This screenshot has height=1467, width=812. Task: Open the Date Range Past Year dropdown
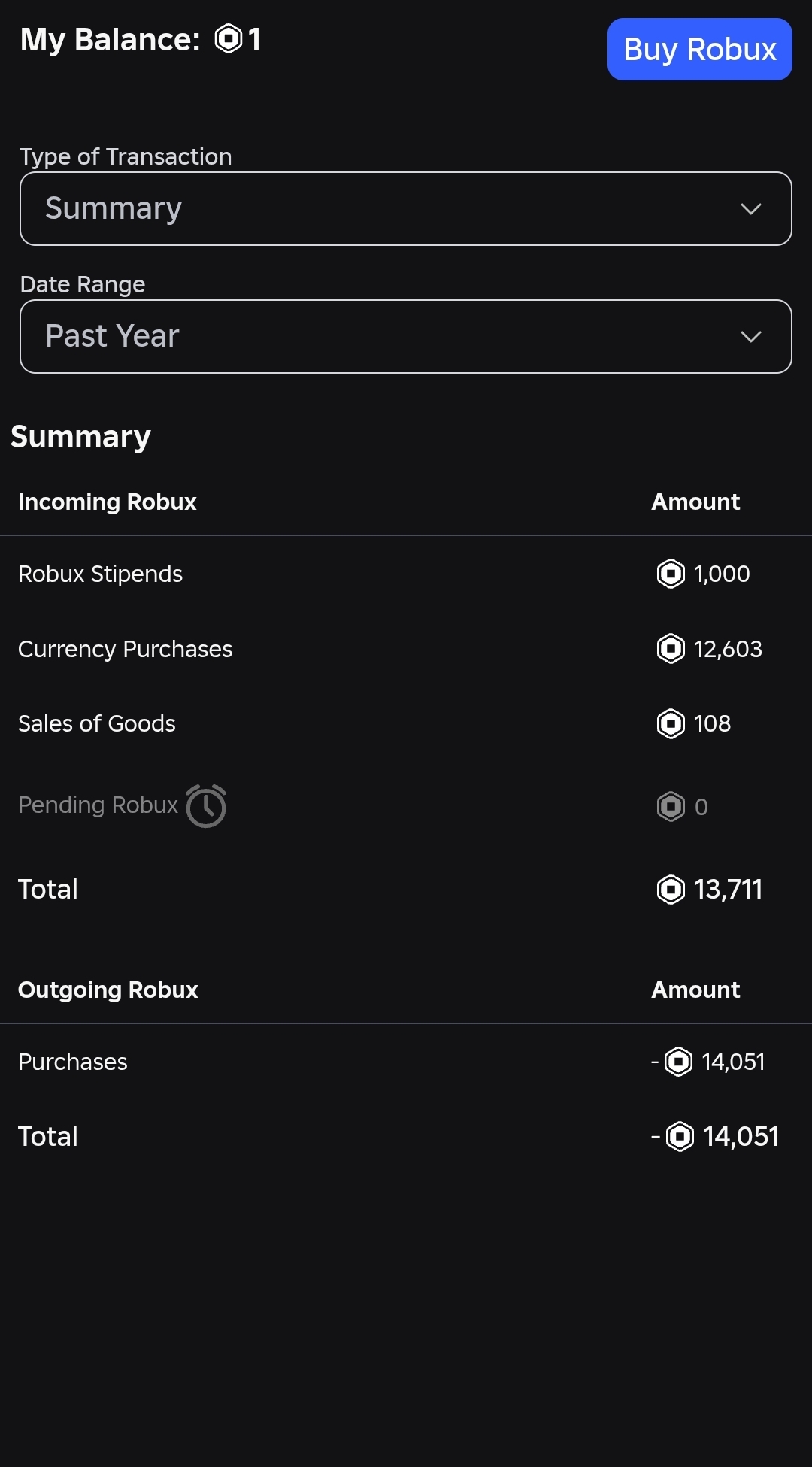[406, 336]
